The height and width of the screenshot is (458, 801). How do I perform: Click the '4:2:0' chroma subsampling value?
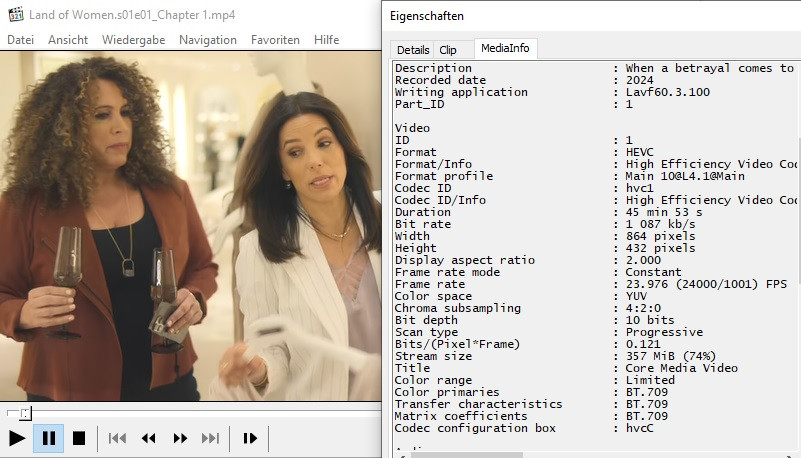[x=643, y=308]
